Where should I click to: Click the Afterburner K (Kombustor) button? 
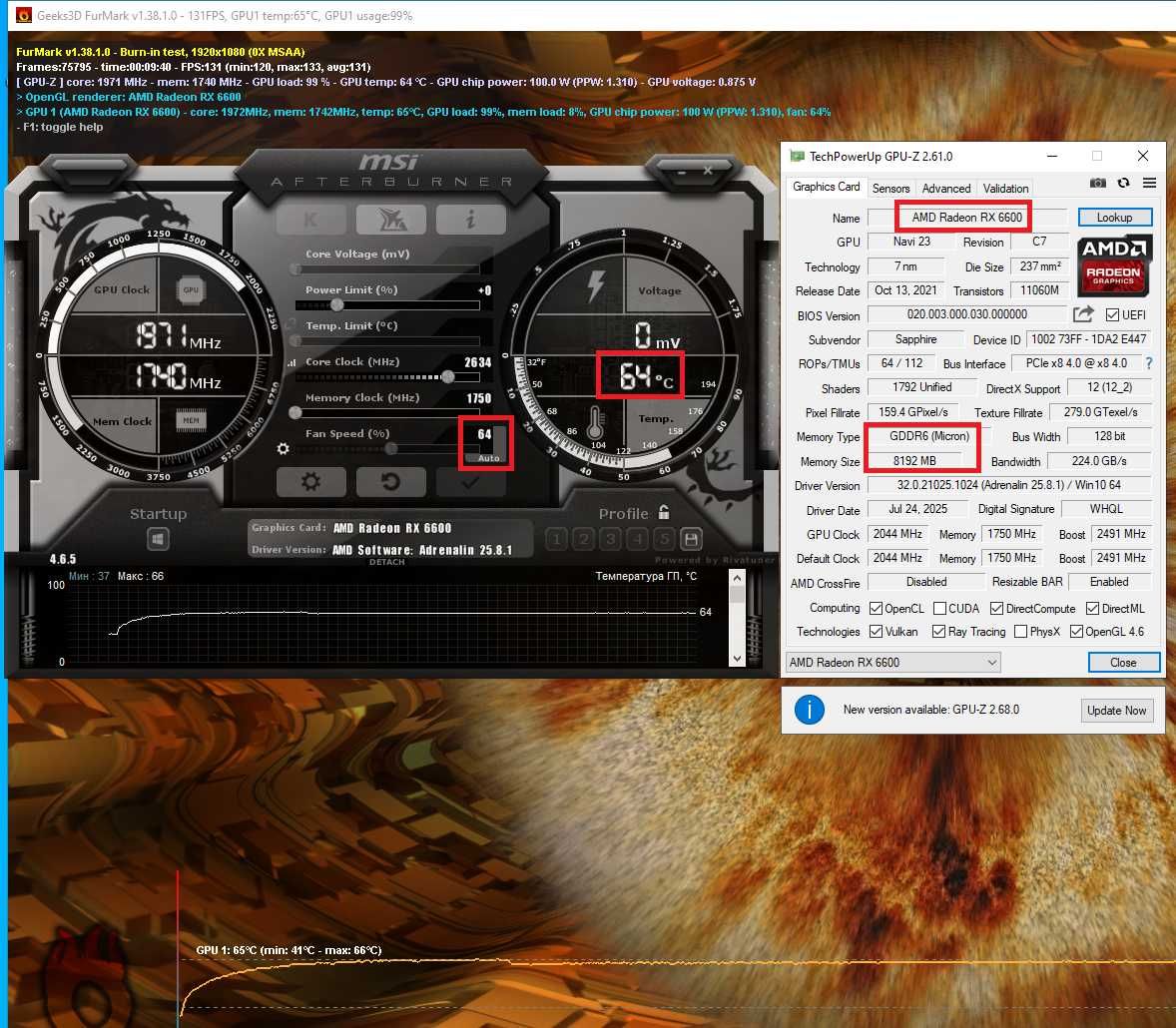[x=311, y=220]
